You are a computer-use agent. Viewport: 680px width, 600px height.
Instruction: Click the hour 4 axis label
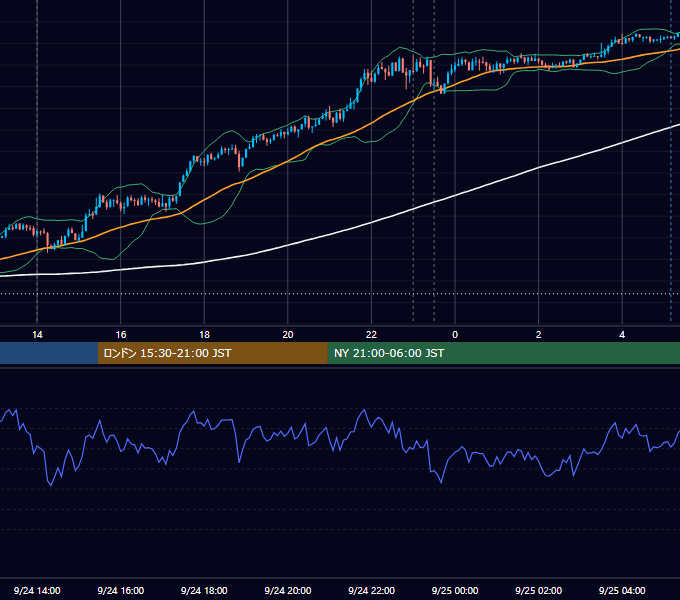pyautogui.click(x=622, y=335)
